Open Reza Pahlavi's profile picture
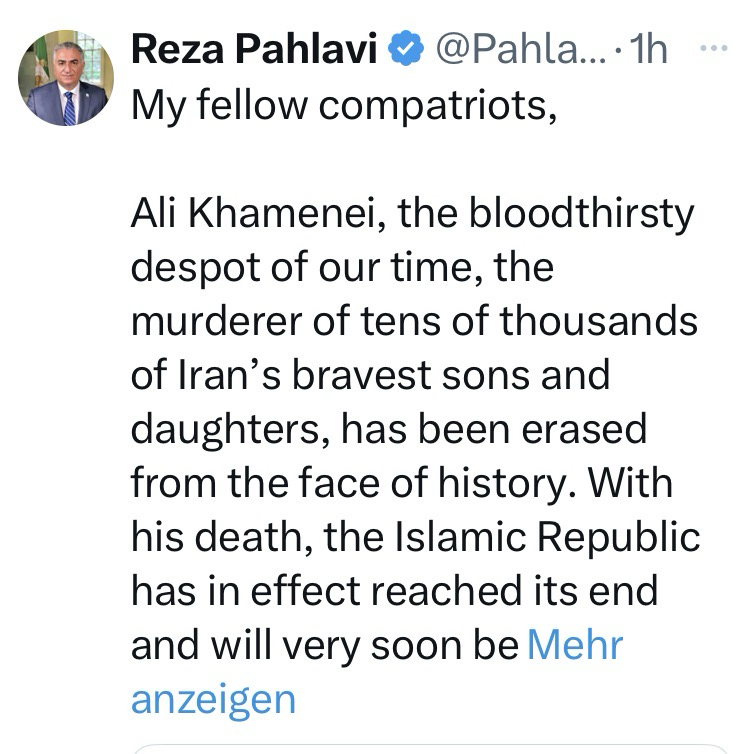 coord(66,78)
